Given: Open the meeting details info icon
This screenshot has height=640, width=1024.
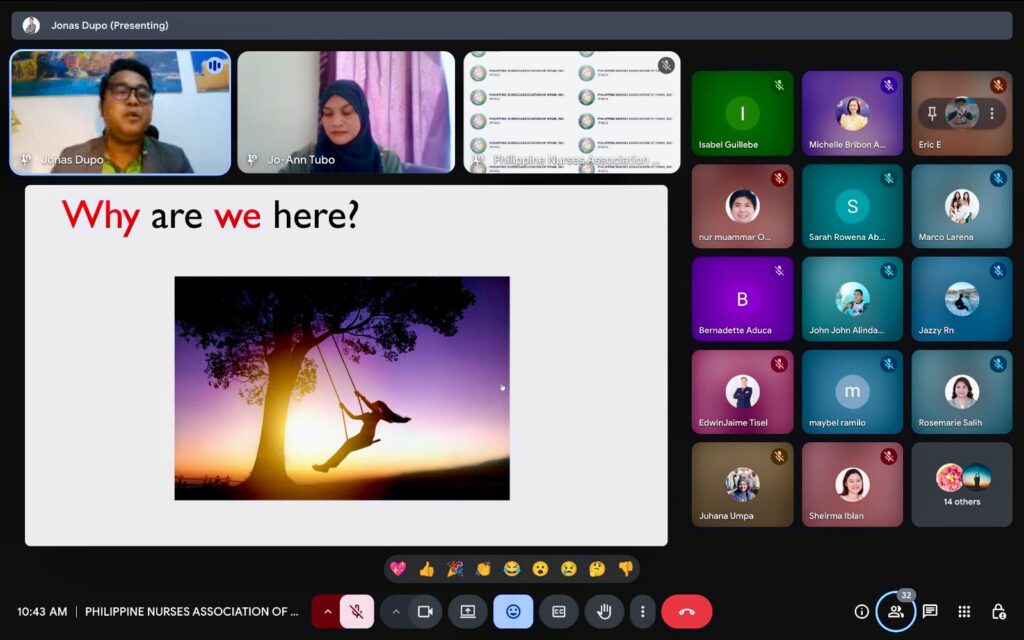Looking at the screenshot, I should click(x=861, y=611).
